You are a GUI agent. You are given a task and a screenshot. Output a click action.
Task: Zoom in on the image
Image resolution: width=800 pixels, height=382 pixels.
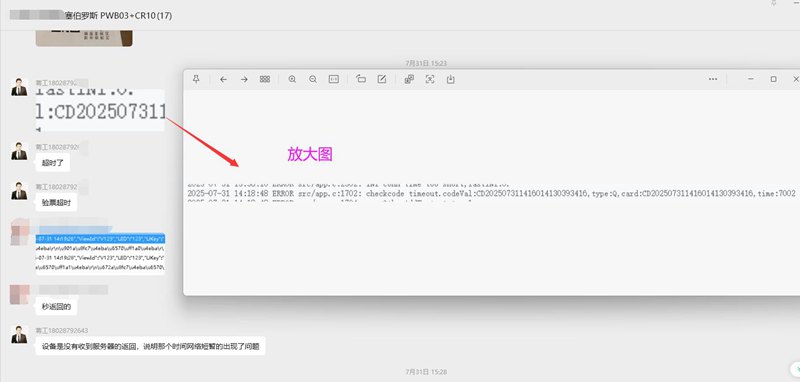[x=292, y=79]
